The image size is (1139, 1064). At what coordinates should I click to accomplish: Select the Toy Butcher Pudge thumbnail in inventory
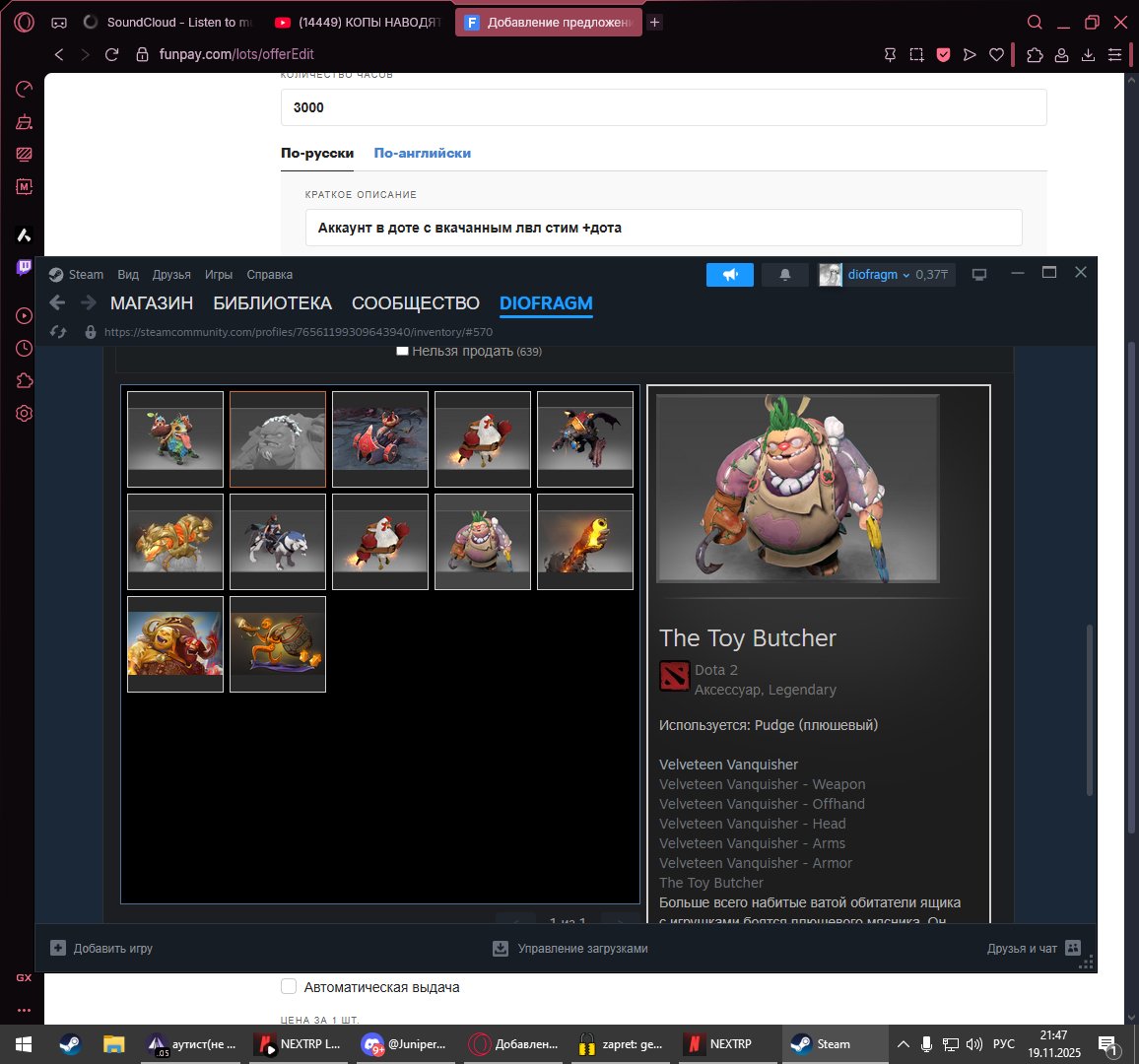coord(482,540)
